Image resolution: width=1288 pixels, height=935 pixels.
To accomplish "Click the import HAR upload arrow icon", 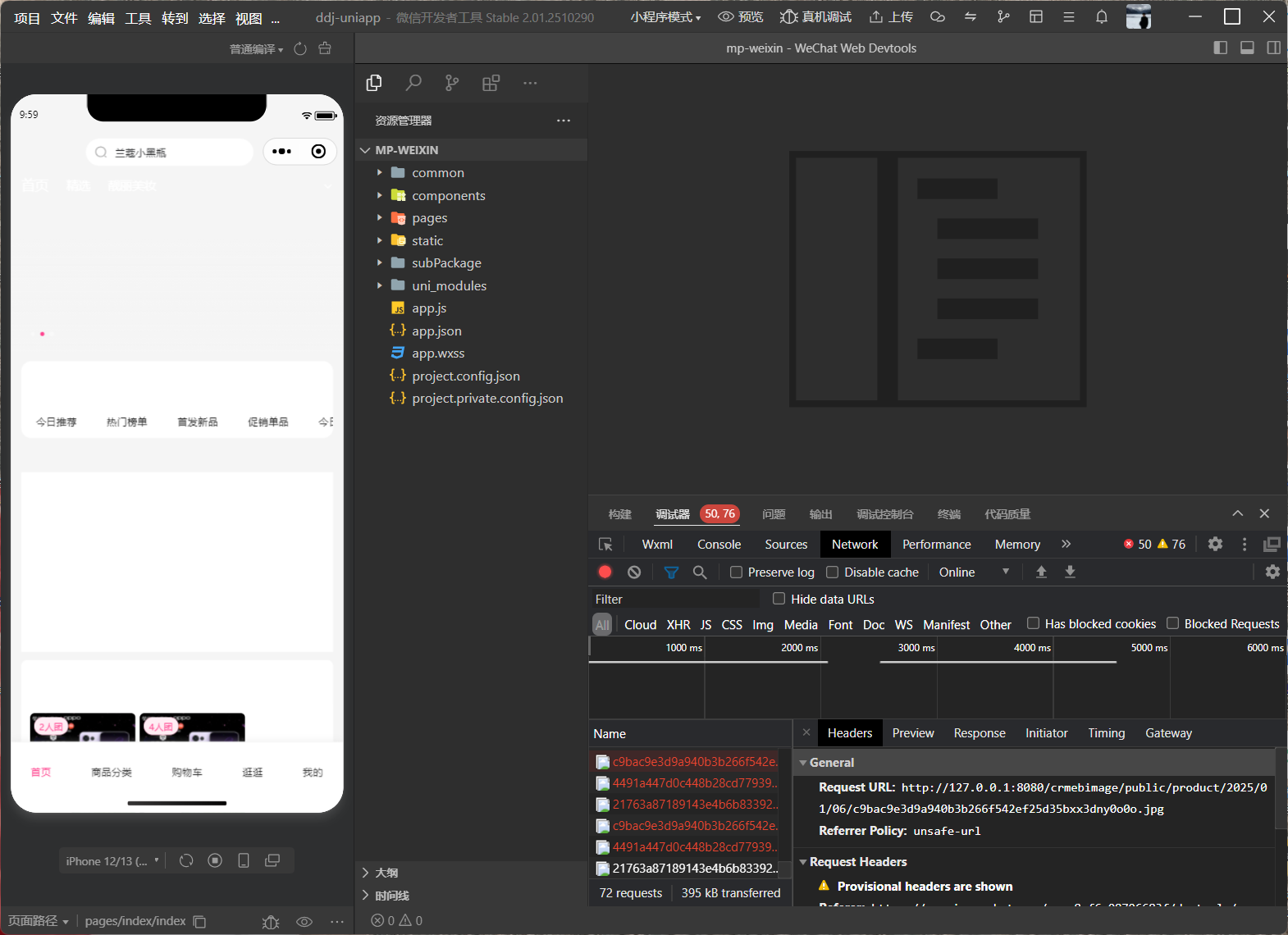I will pyautogui.click(x=1041, y=572).
